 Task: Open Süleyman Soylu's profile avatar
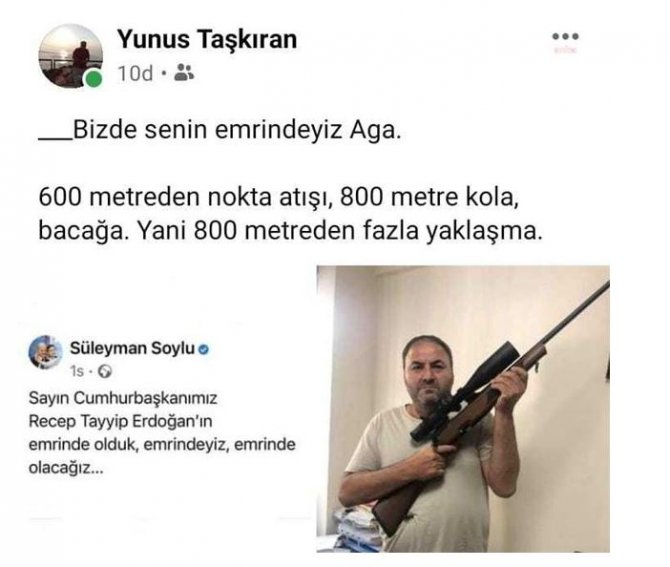(x=45, y=352)
